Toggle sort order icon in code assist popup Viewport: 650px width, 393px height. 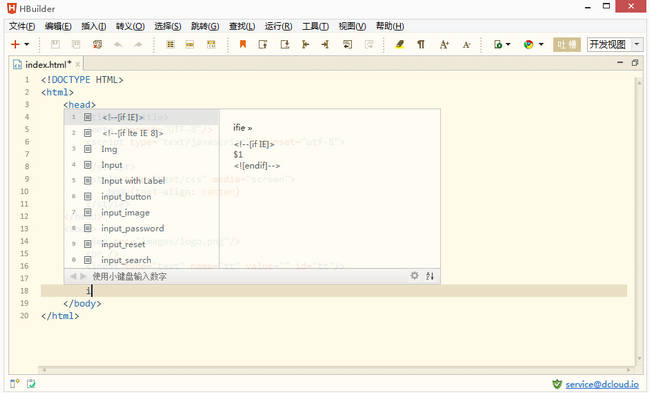pos(430,276)
